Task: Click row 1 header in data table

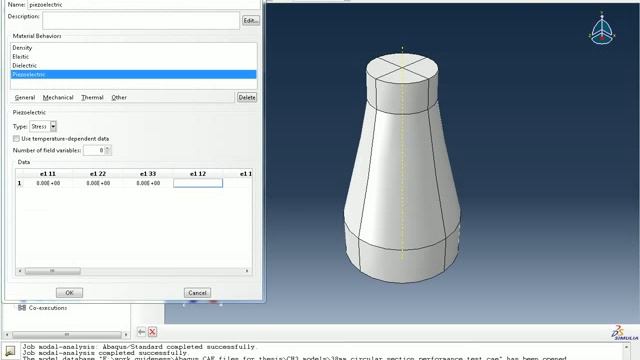Action: point(19,183)
